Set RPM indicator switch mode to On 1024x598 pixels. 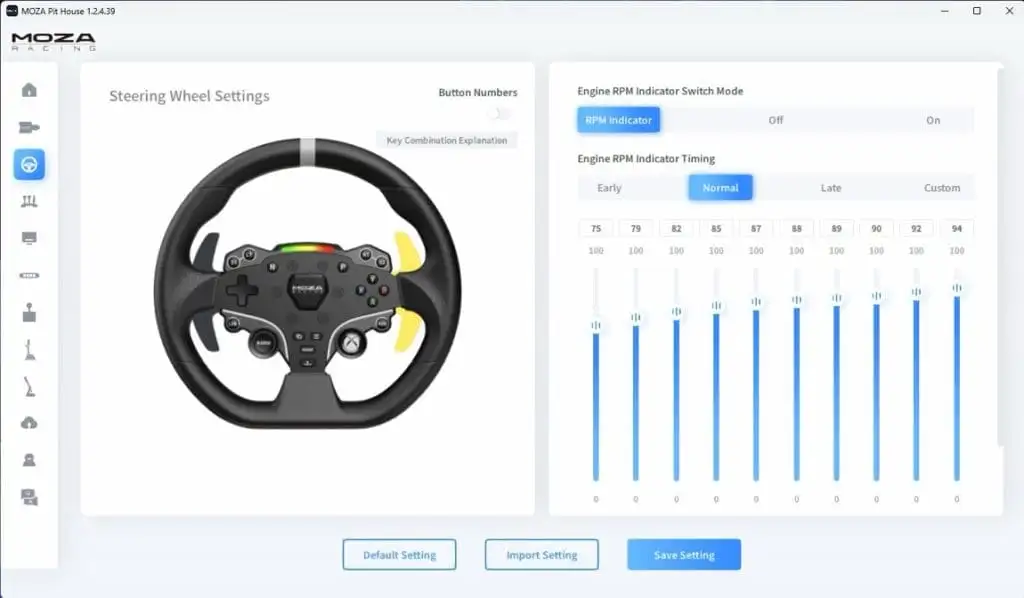coord(932,120)
